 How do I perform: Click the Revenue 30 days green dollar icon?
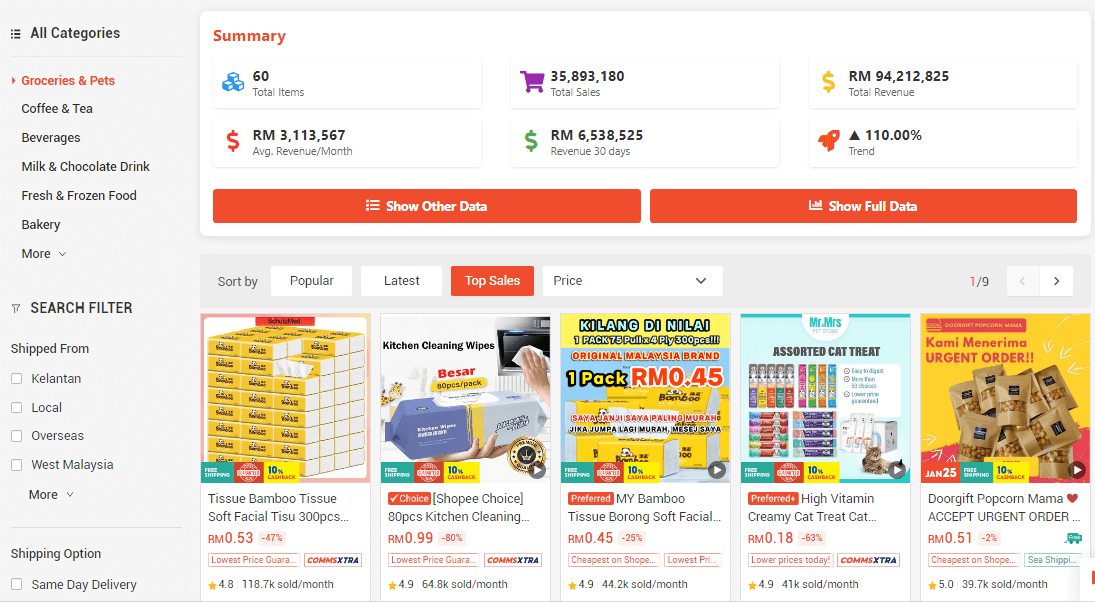click(x=531, y=141)
